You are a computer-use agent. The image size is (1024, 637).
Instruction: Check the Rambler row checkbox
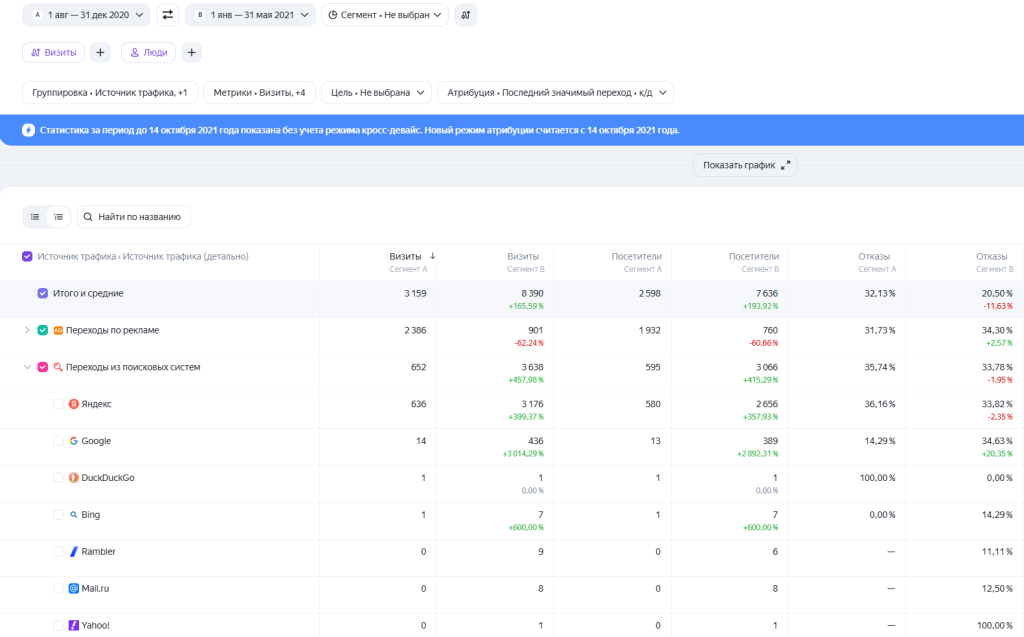pyautogui.click(x=58, y=551)
